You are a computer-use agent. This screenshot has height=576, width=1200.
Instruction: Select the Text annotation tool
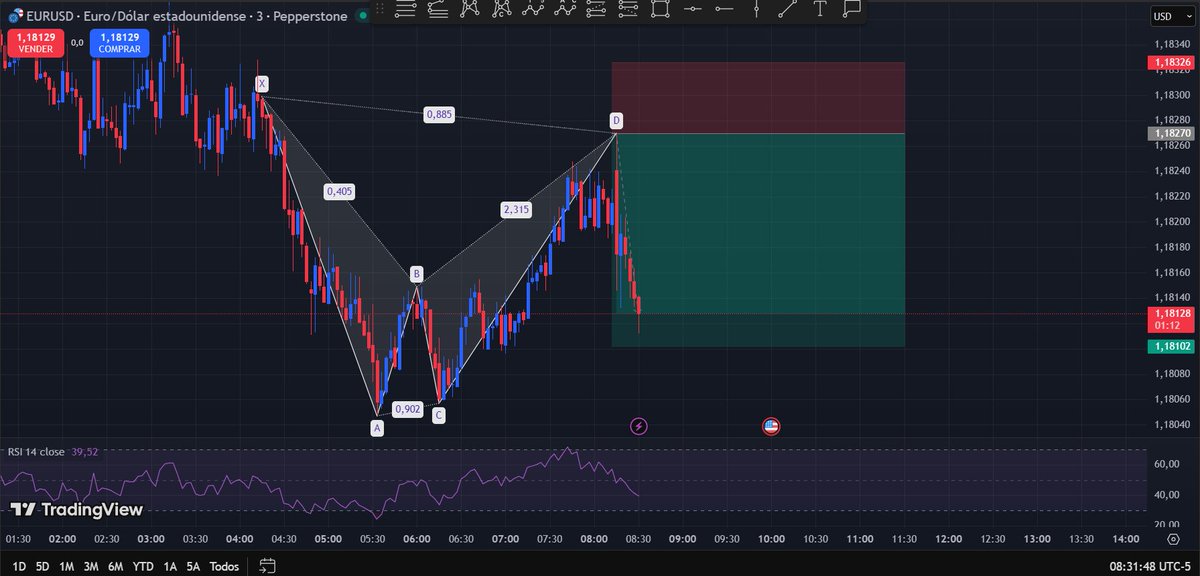coord(820,8)
